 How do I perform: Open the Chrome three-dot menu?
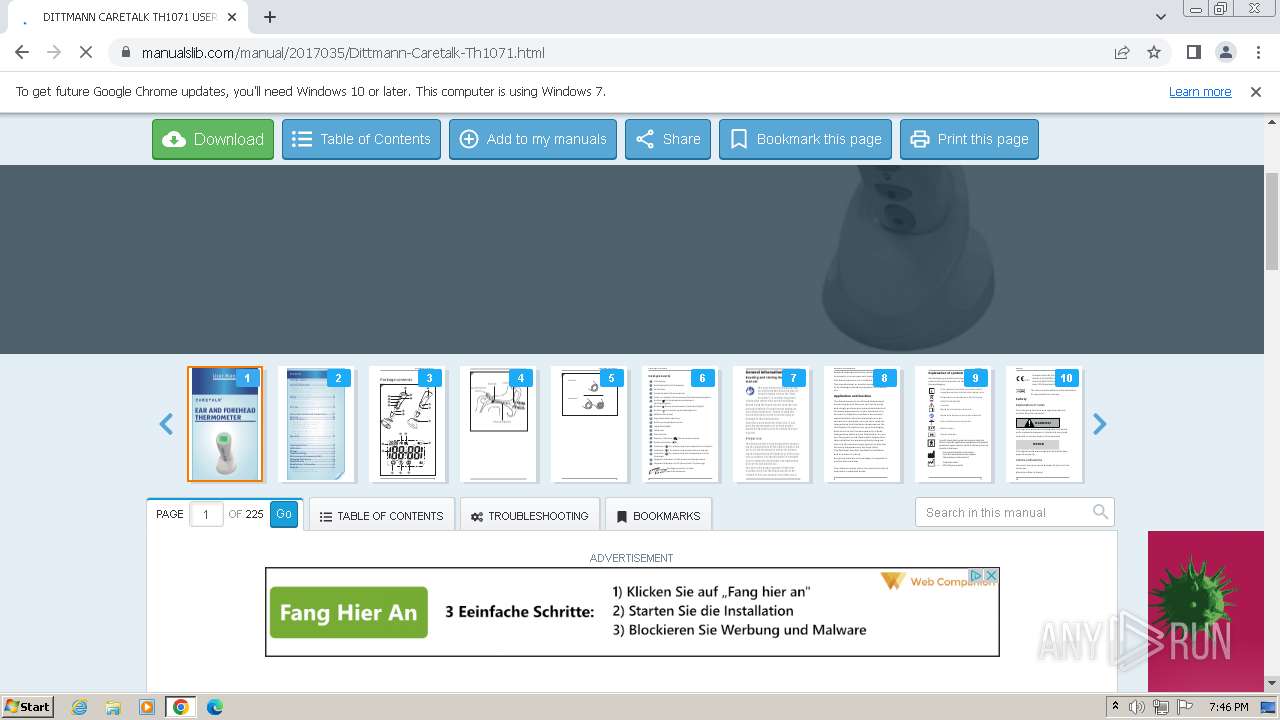tap(1257, 52)
